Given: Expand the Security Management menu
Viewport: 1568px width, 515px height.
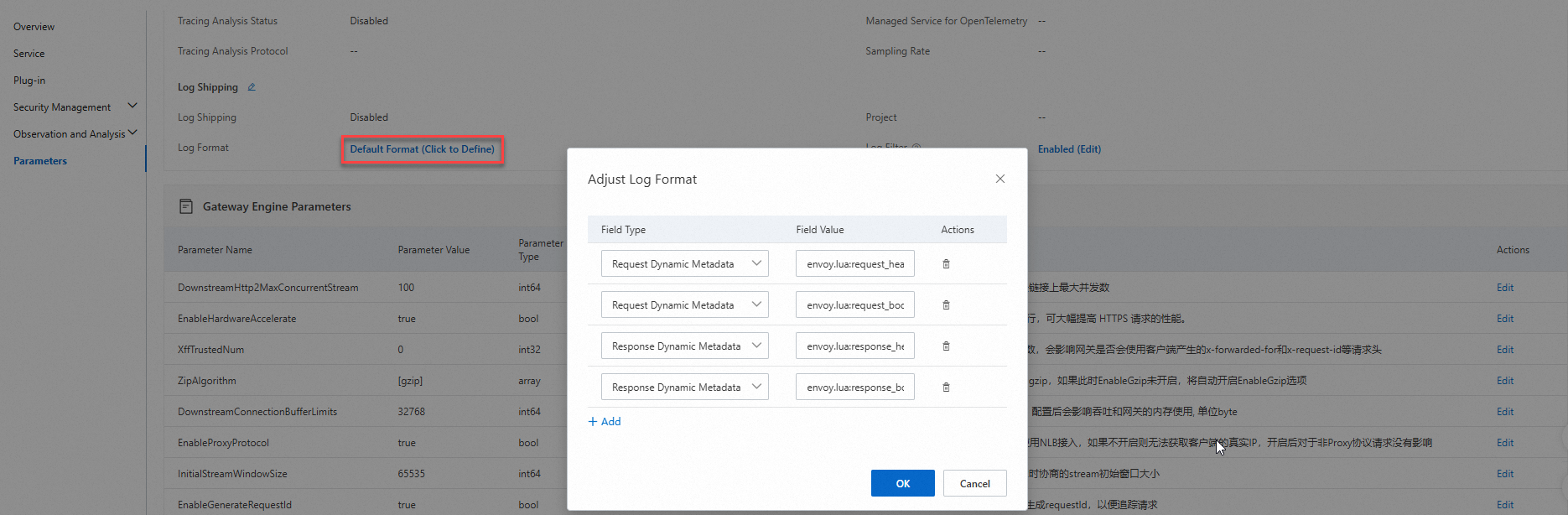Looking at the screenshot, I should [132, 107].
